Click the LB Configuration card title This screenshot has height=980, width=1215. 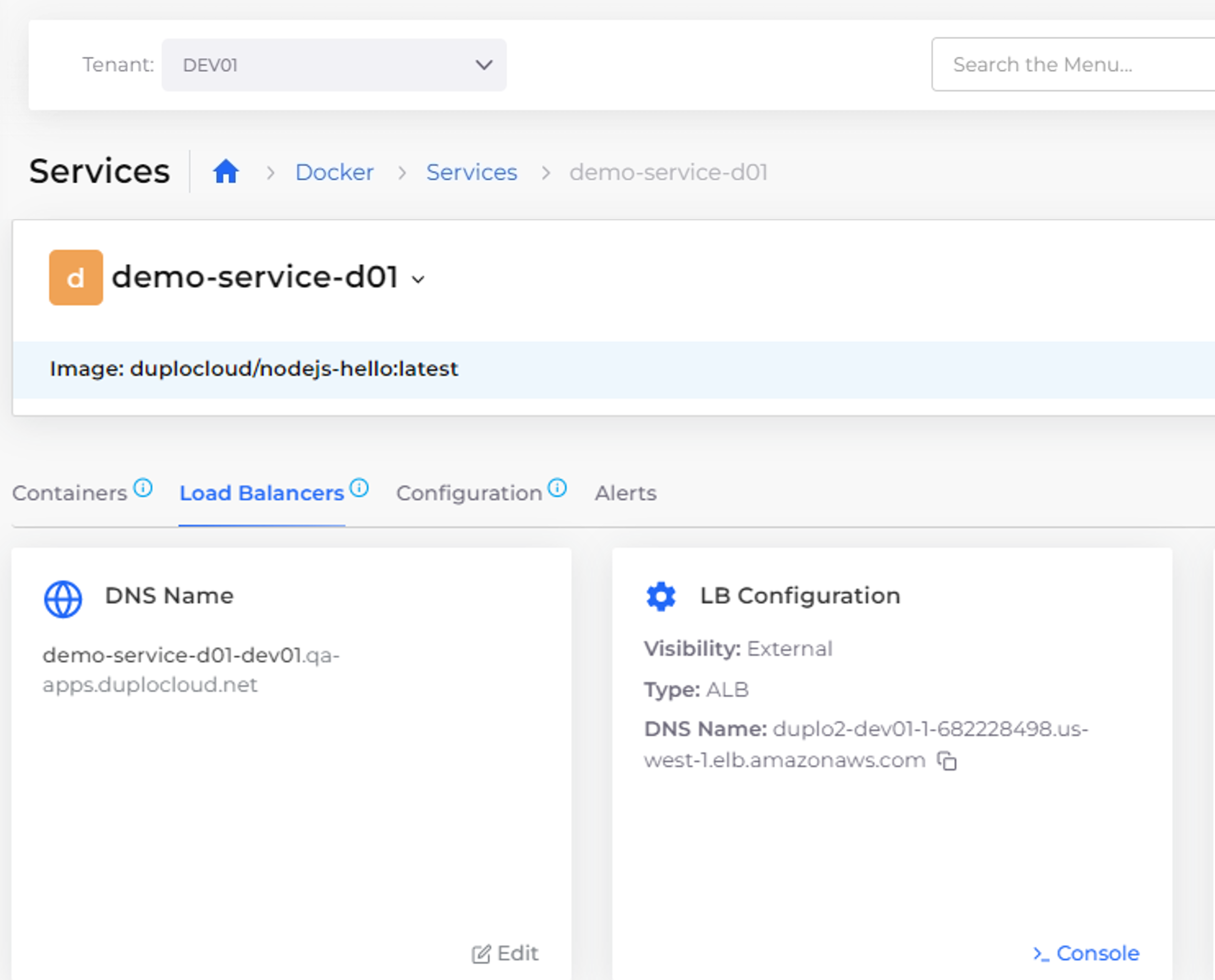click(x=800, y=596)
